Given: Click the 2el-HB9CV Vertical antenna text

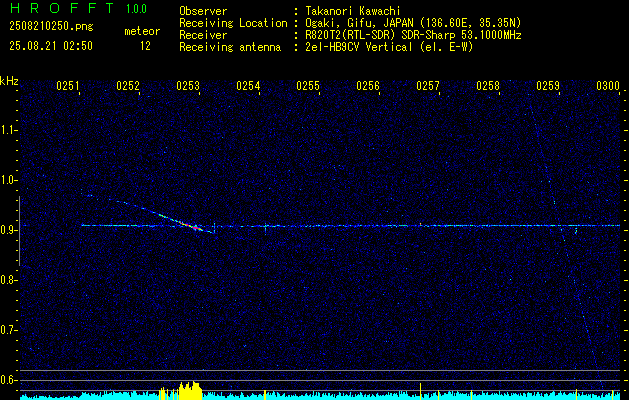Looking at the screenshot, I should (x=389, y=47).
